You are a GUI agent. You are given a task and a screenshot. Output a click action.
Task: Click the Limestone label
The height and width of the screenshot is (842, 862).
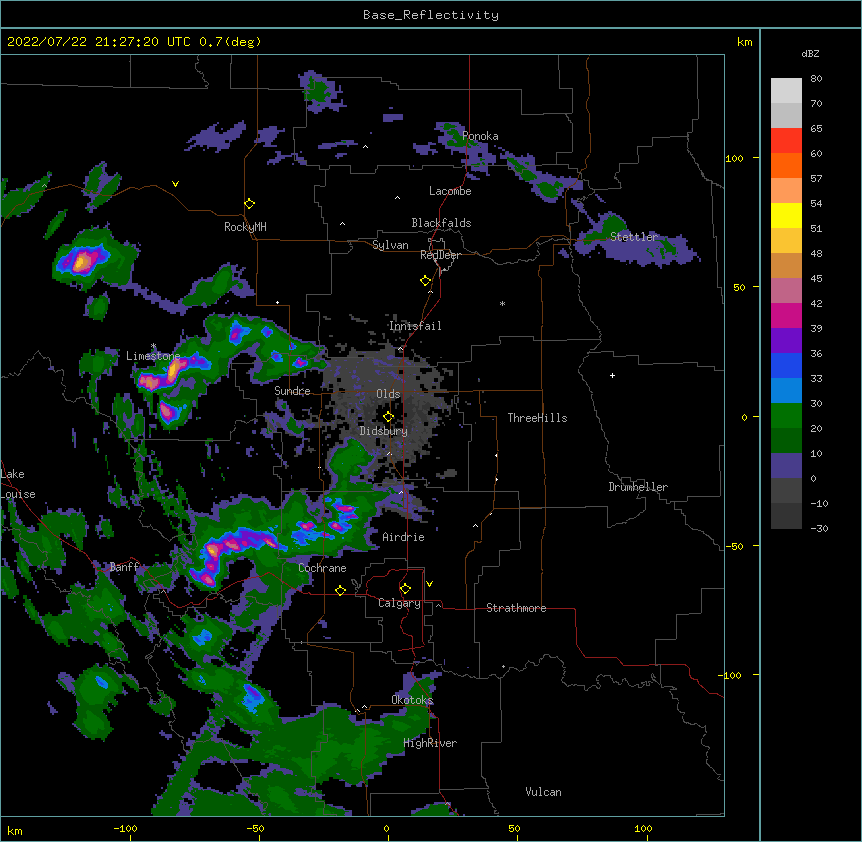(x=153, y=356)
